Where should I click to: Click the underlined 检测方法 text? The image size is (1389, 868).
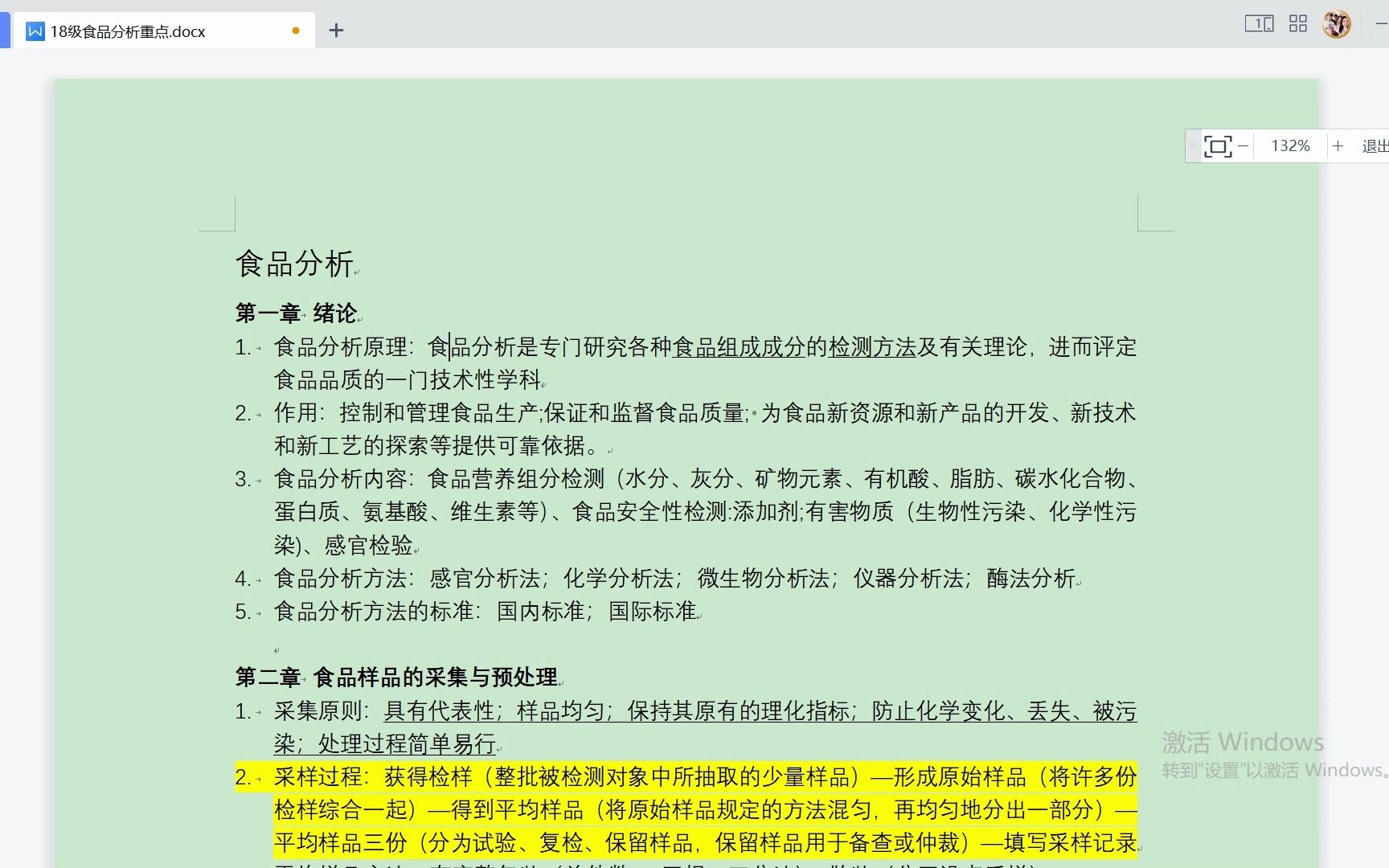(872, 347)
